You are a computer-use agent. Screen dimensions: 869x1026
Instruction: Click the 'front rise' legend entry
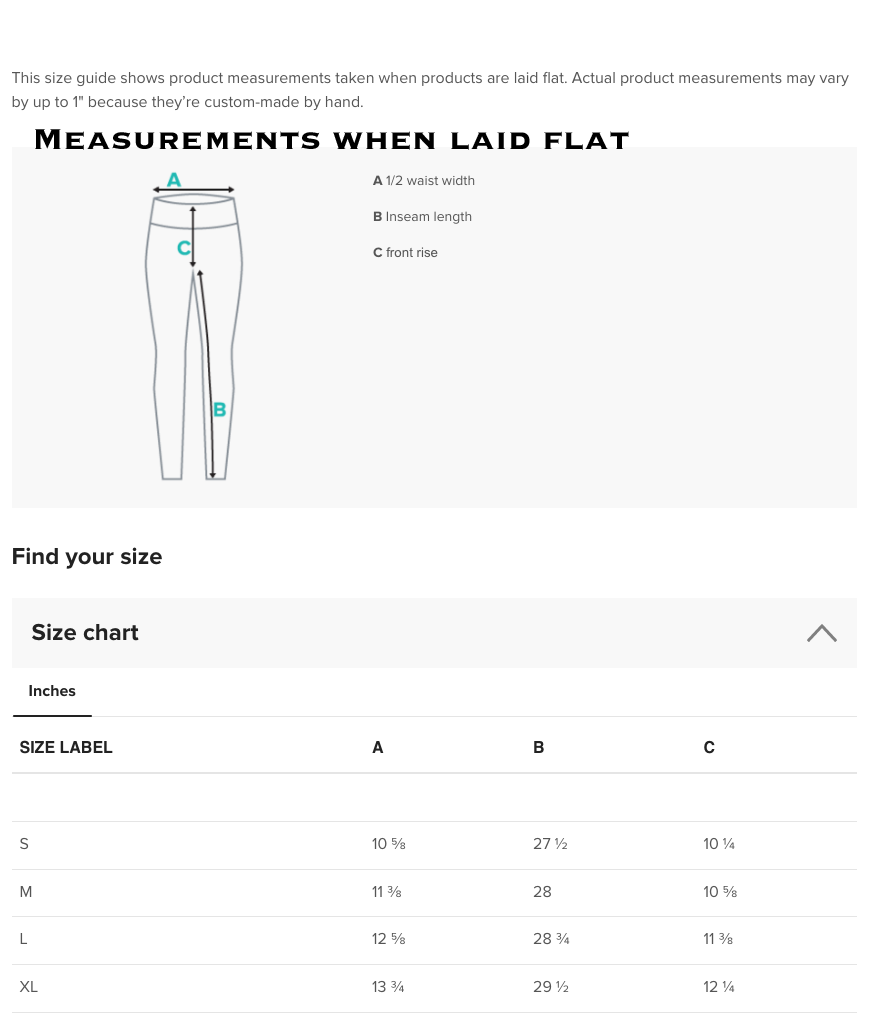pos(405,253)
